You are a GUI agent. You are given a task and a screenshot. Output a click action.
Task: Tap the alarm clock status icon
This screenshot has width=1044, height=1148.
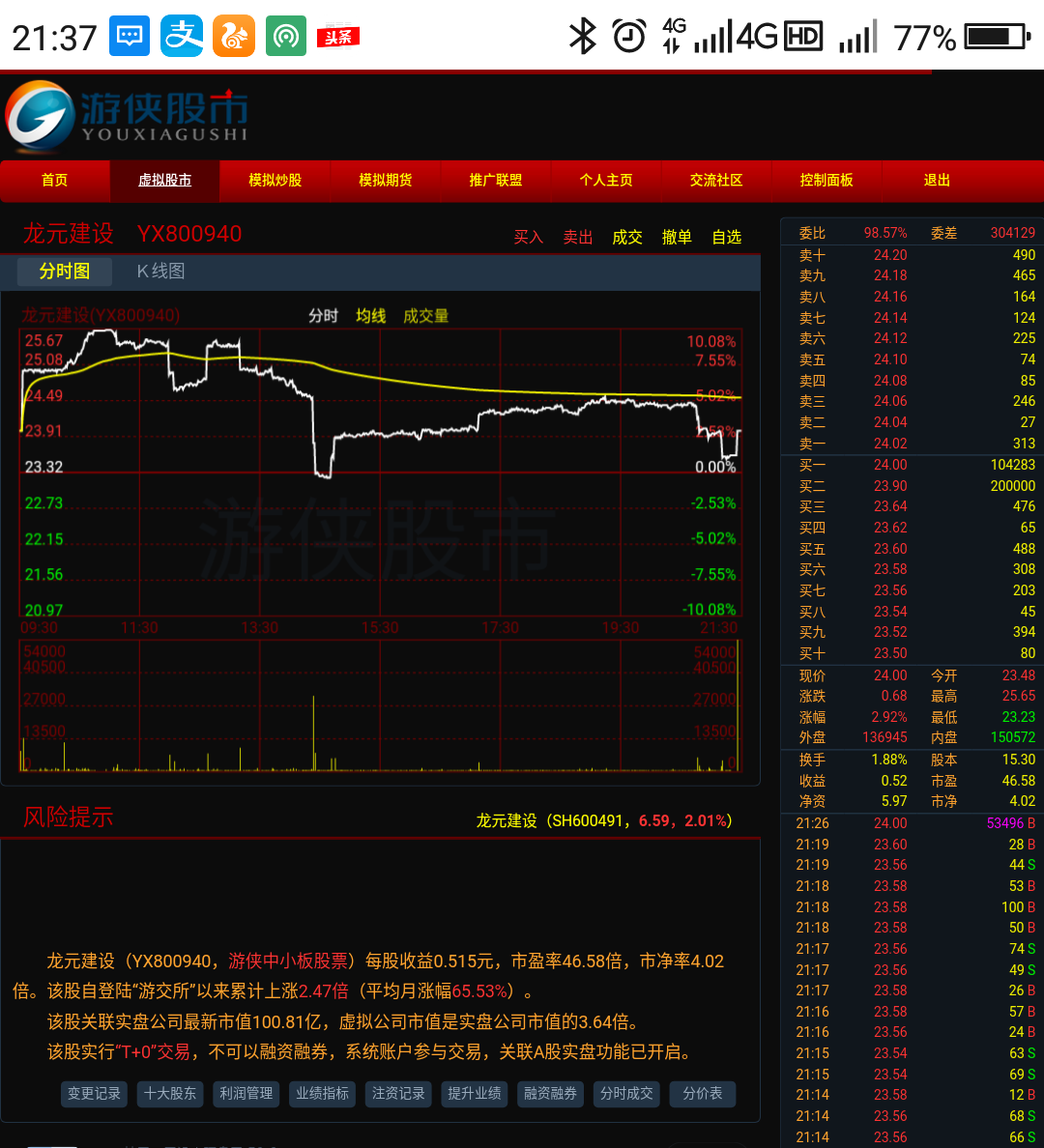pyautogui.click(x=629, y=37)
